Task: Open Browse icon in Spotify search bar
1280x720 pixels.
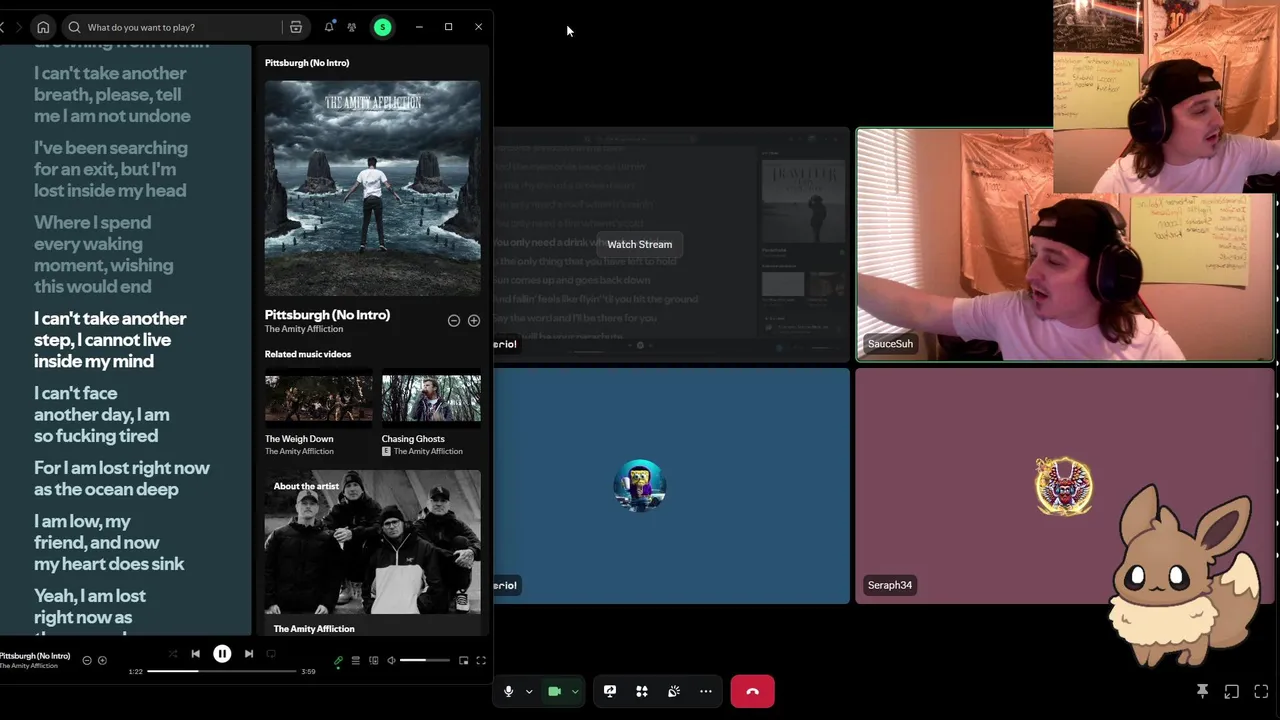Action: (x=296, y=27)
